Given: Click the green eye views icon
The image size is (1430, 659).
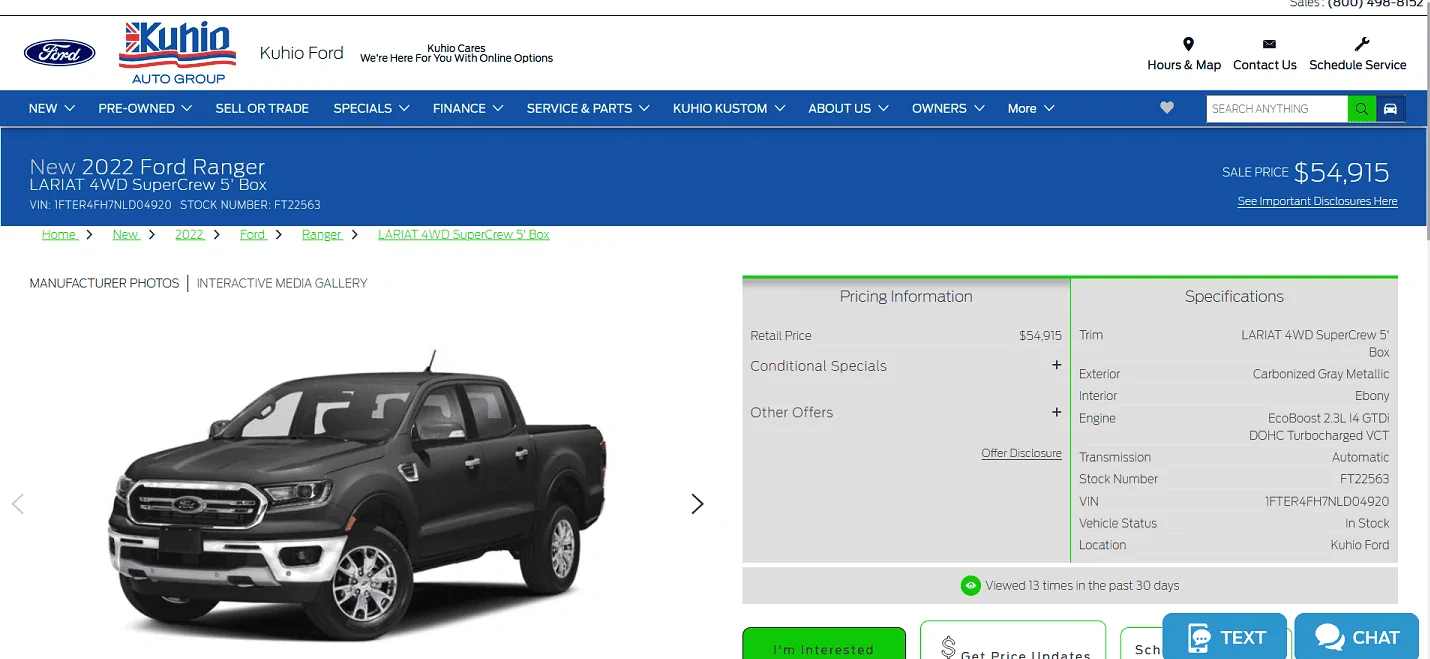Looking at the screenshot, I should 970,586.
